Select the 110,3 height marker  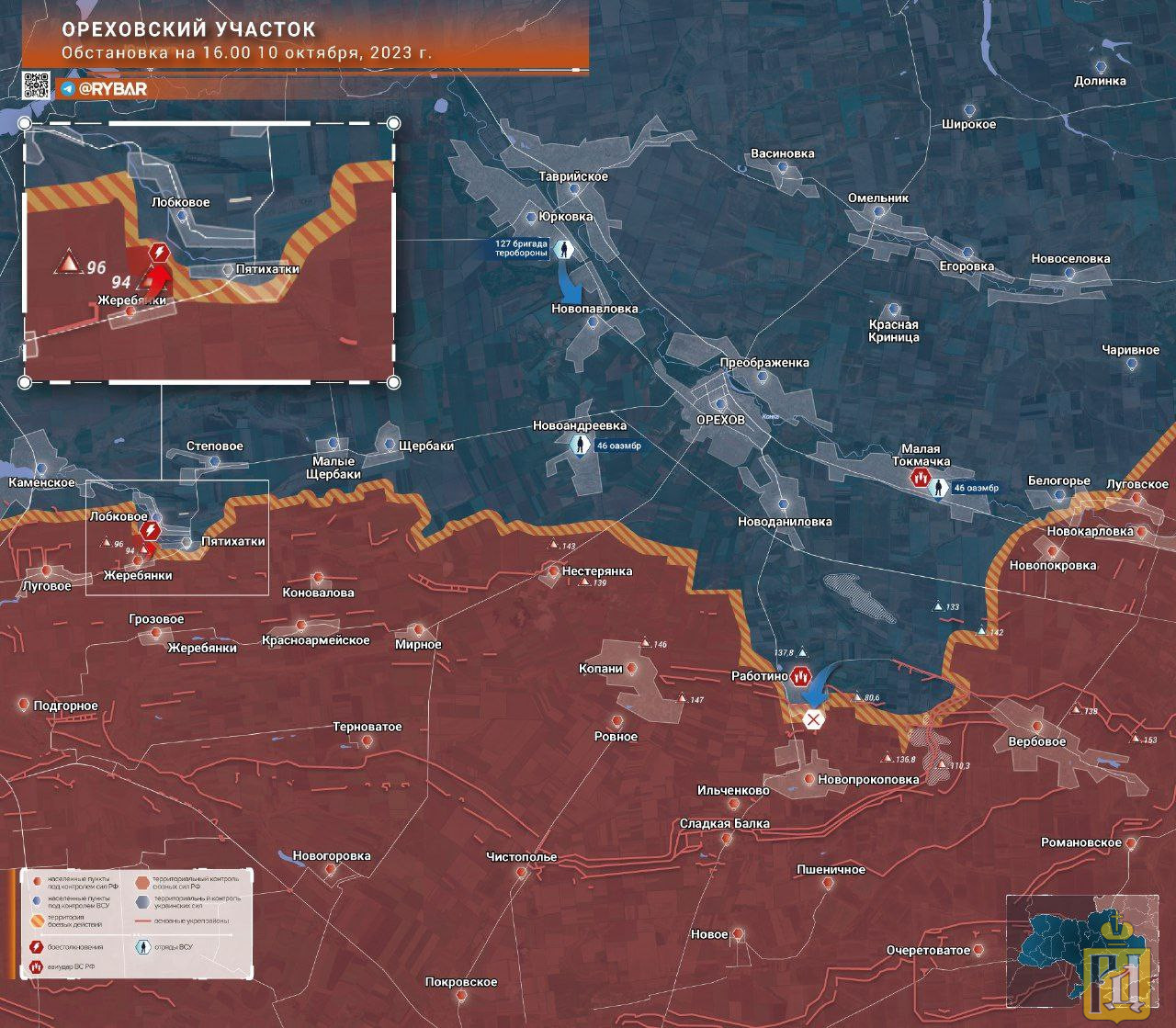(942, 764)
